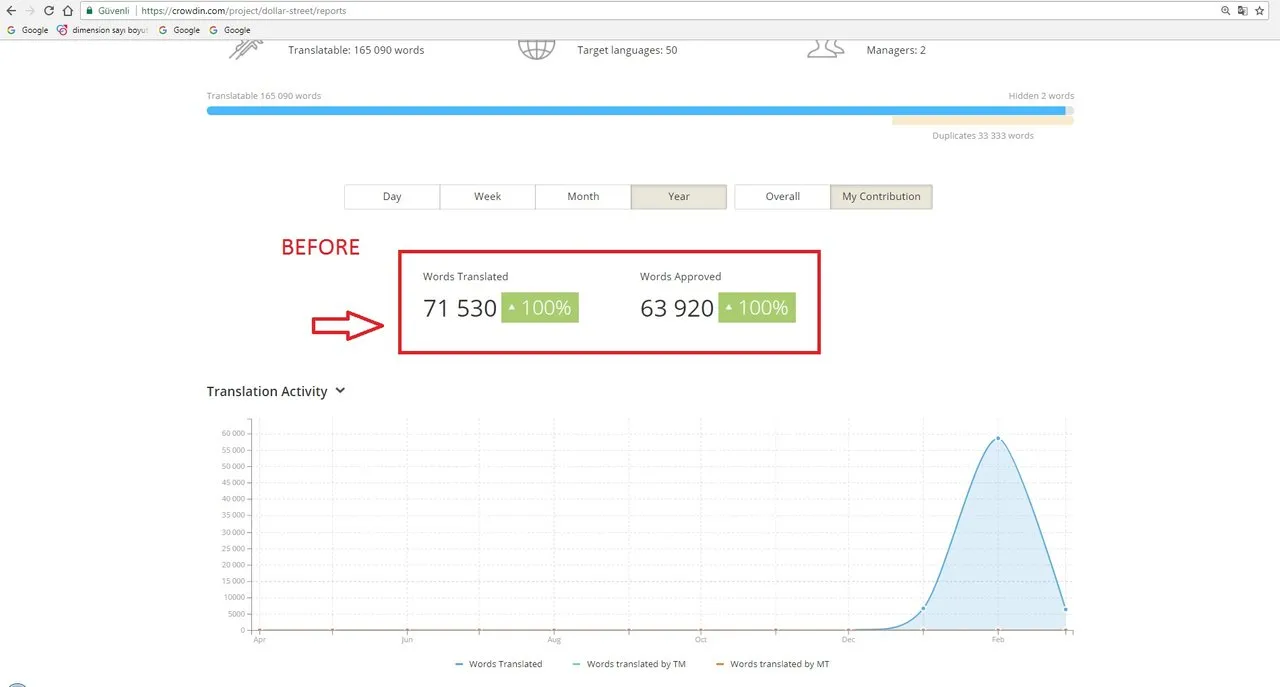This screenshot has height=687, width=1280.
Task: Open the browser home page icon
Action: 67,11
